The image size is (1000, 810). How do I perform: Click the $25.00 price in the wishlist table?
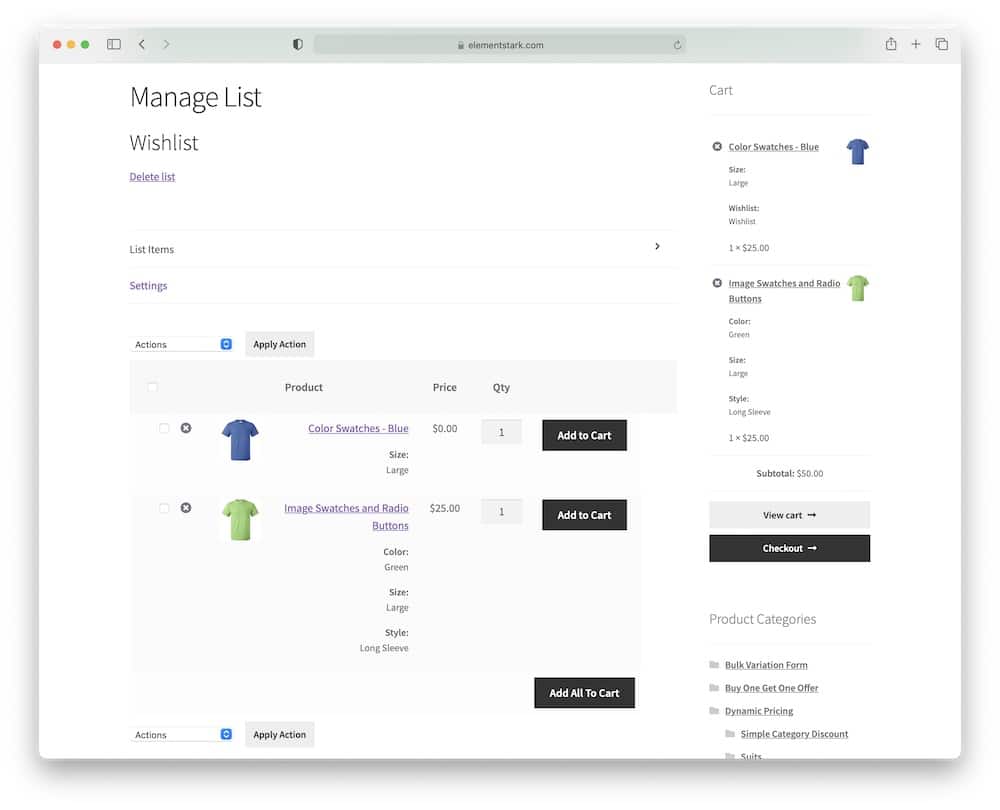pos(445,508)
